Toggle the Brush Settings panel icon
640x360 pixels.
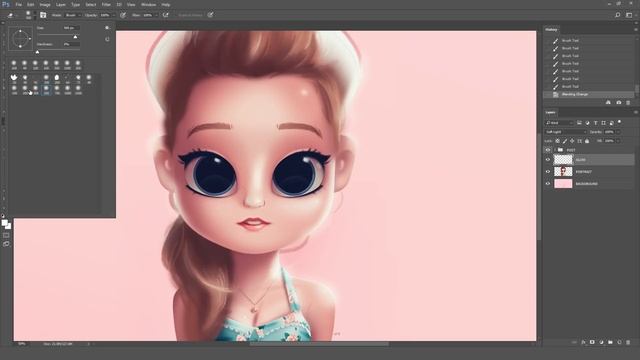click(43, 15)
